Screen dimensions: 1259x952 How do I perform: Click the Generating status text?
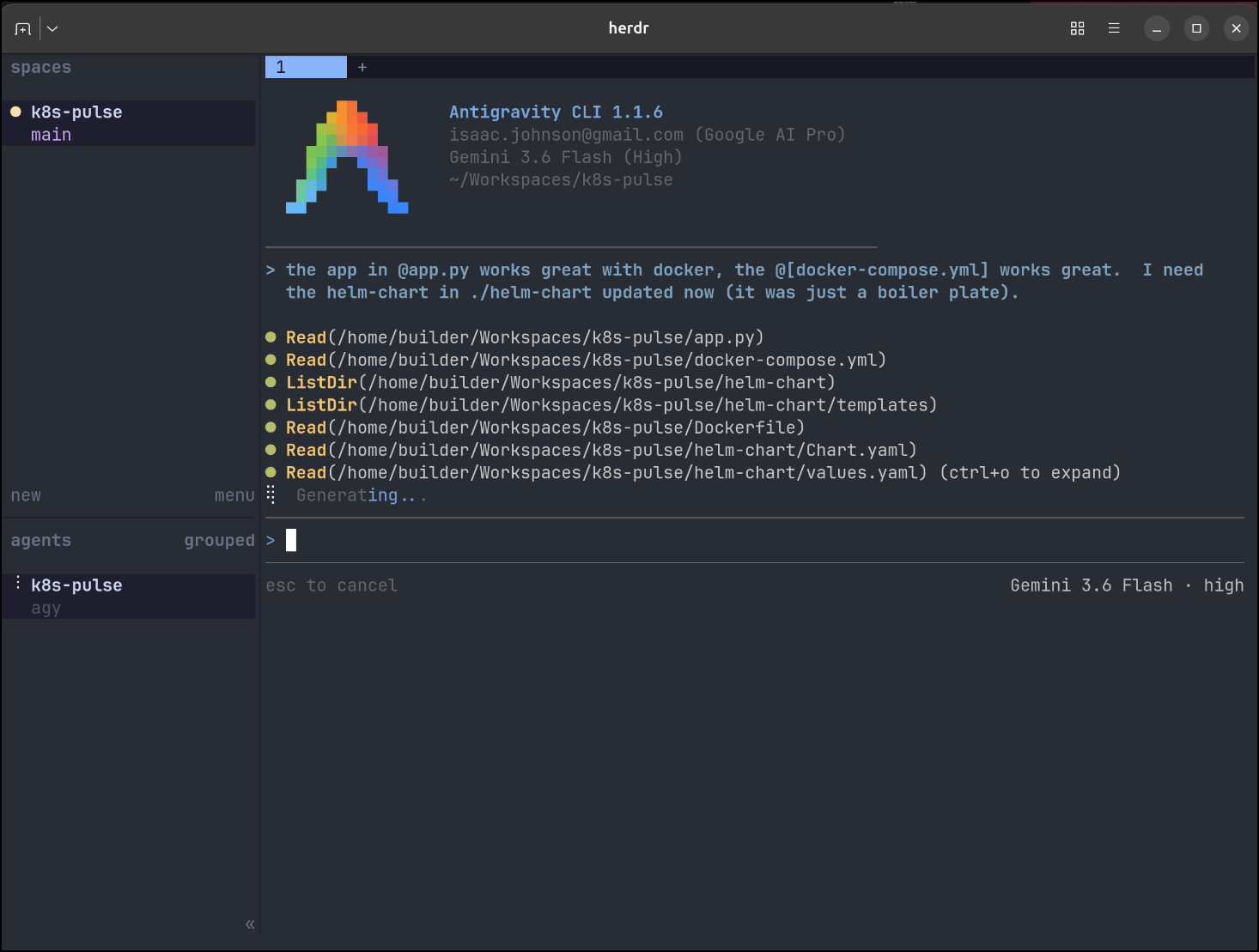[x=362, y=495]
